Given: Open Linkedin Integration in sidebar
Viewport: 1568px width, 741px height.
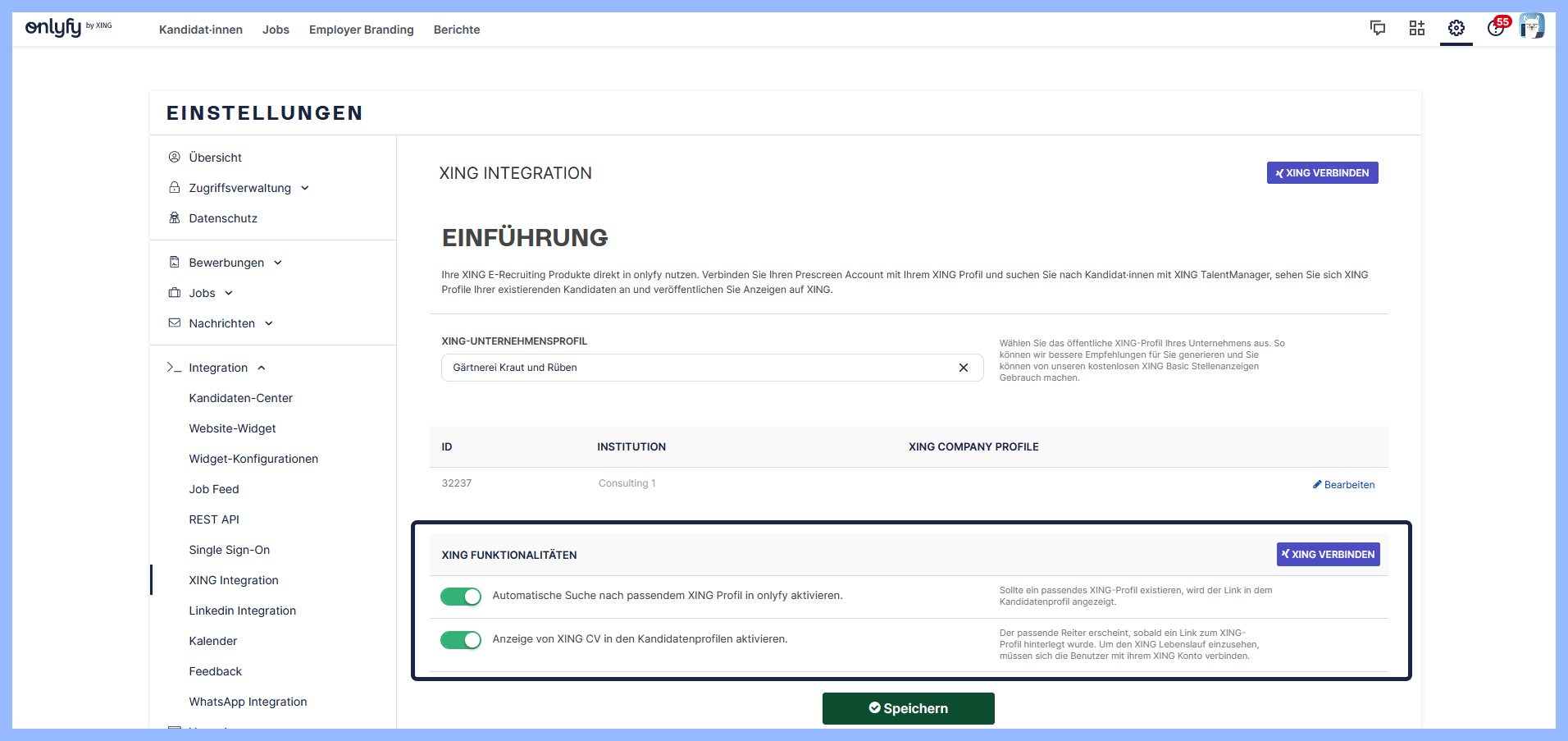Looking at the screenshot, I should [x=242, y=611].
